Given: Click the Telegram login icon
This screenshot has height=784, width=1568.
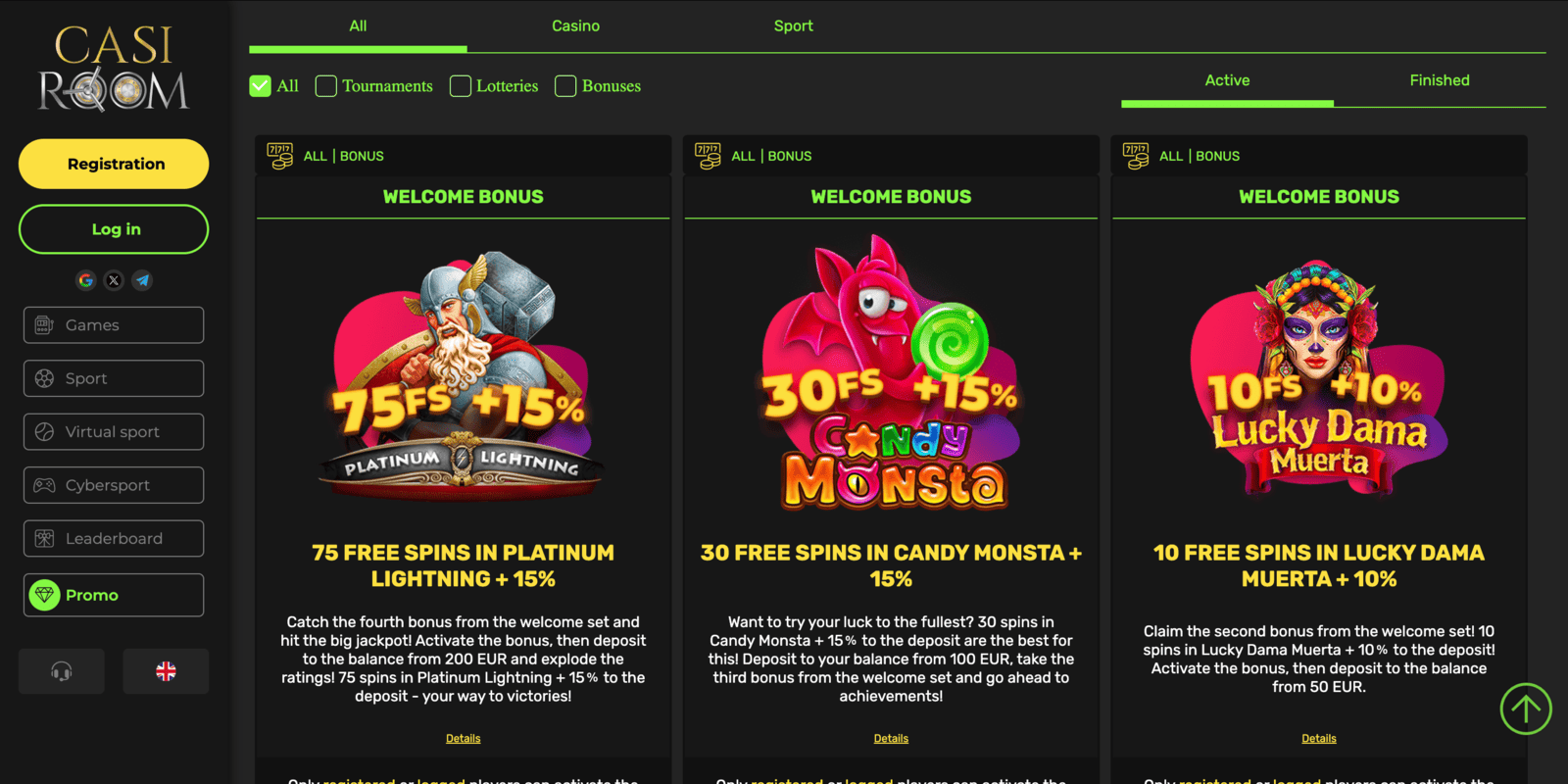Looking at the screenshot, I should coord(142,280).
